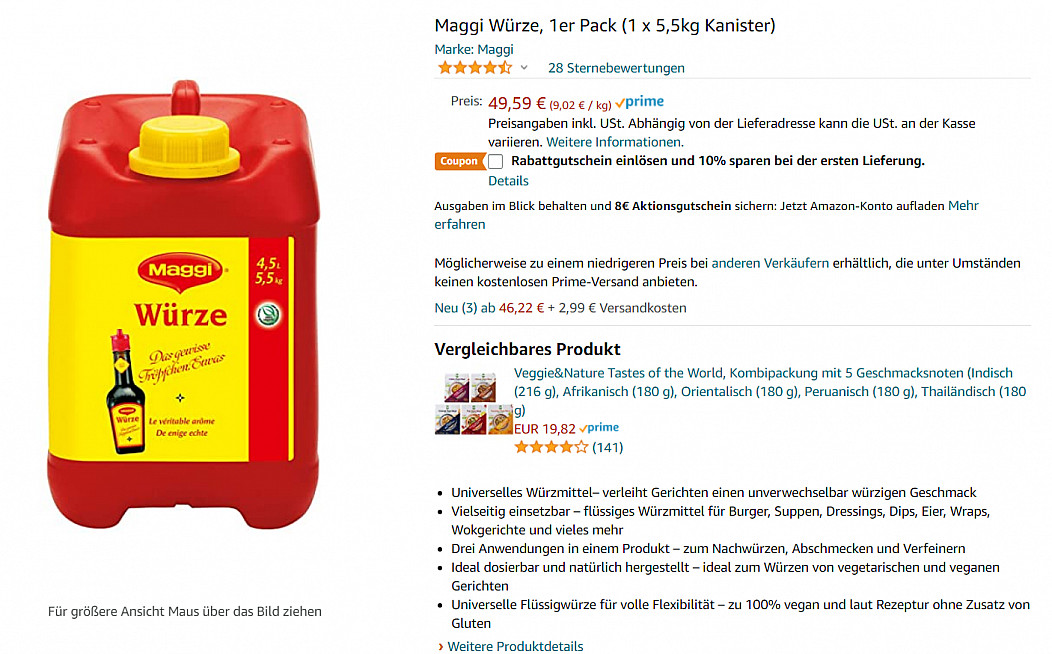Open the 28 Sternebewertungen link
Screen dimensions: 1052x654
click(x=616, y=68)
